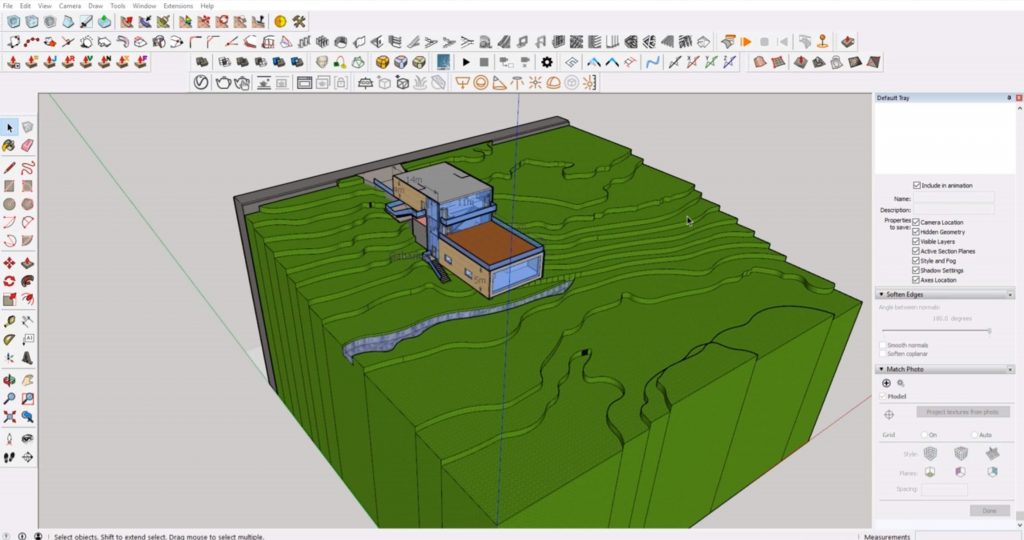The width and height of the screenshot is (1024, 540).
Task: Collapse the Match Photo panel
Action: 881,370
